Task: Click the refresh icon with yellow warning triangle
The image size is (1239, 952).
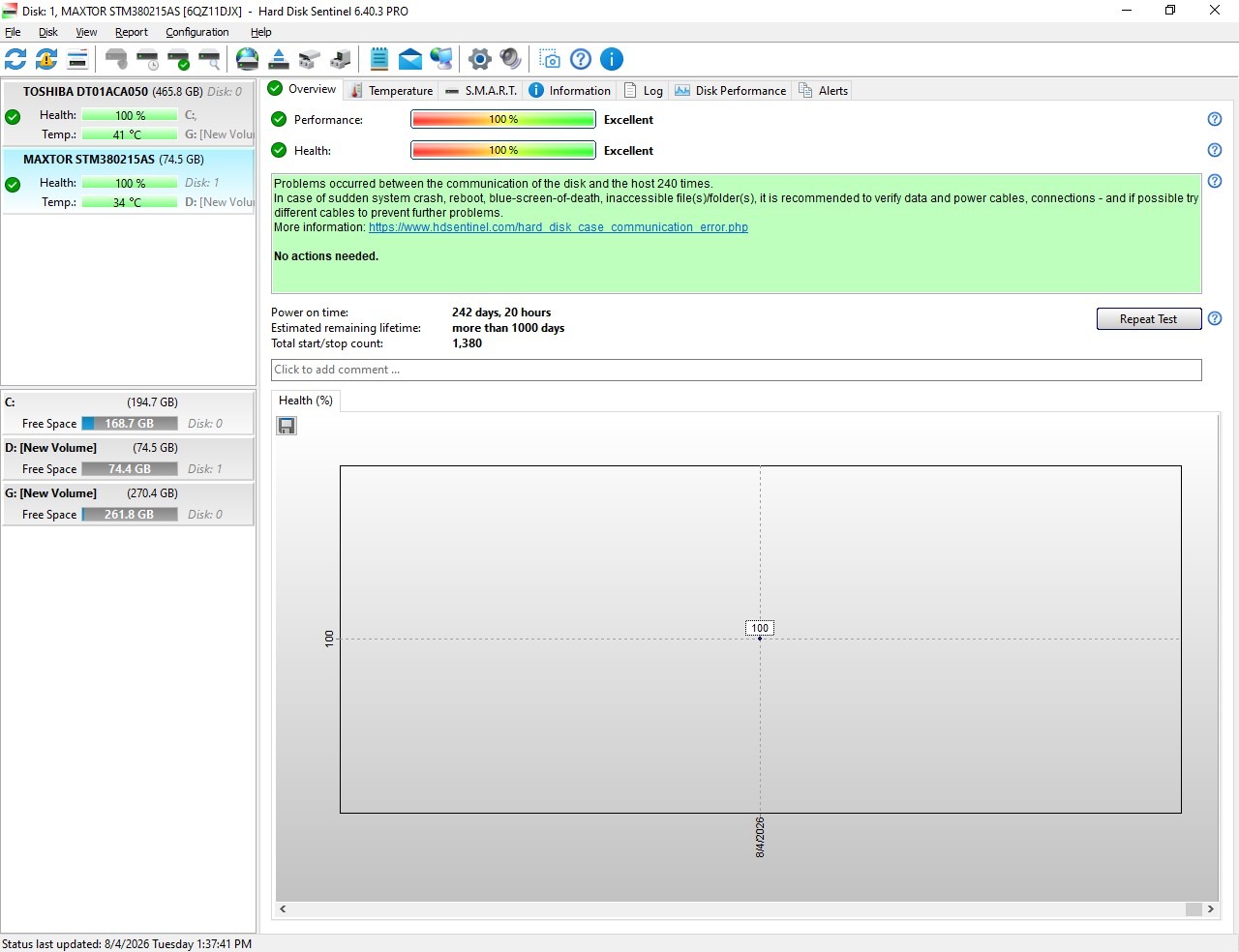Action: [x=46, y=59]
